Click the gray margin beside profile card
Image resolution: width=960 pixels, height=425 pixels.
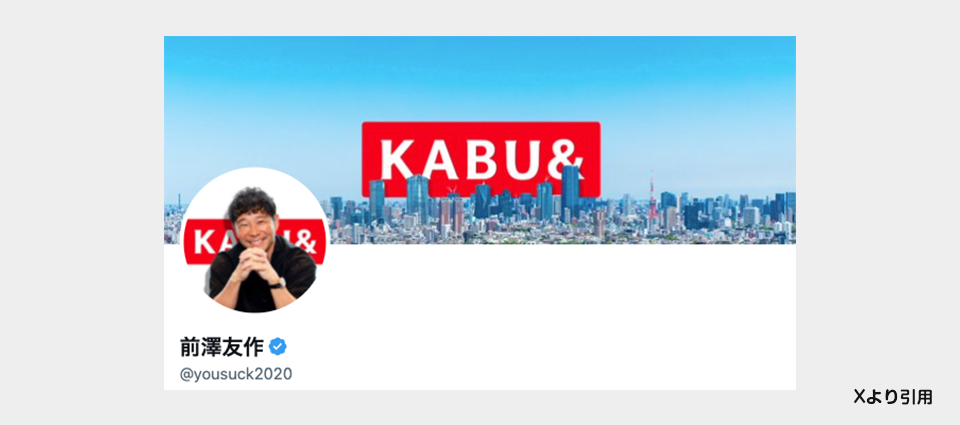81,212
